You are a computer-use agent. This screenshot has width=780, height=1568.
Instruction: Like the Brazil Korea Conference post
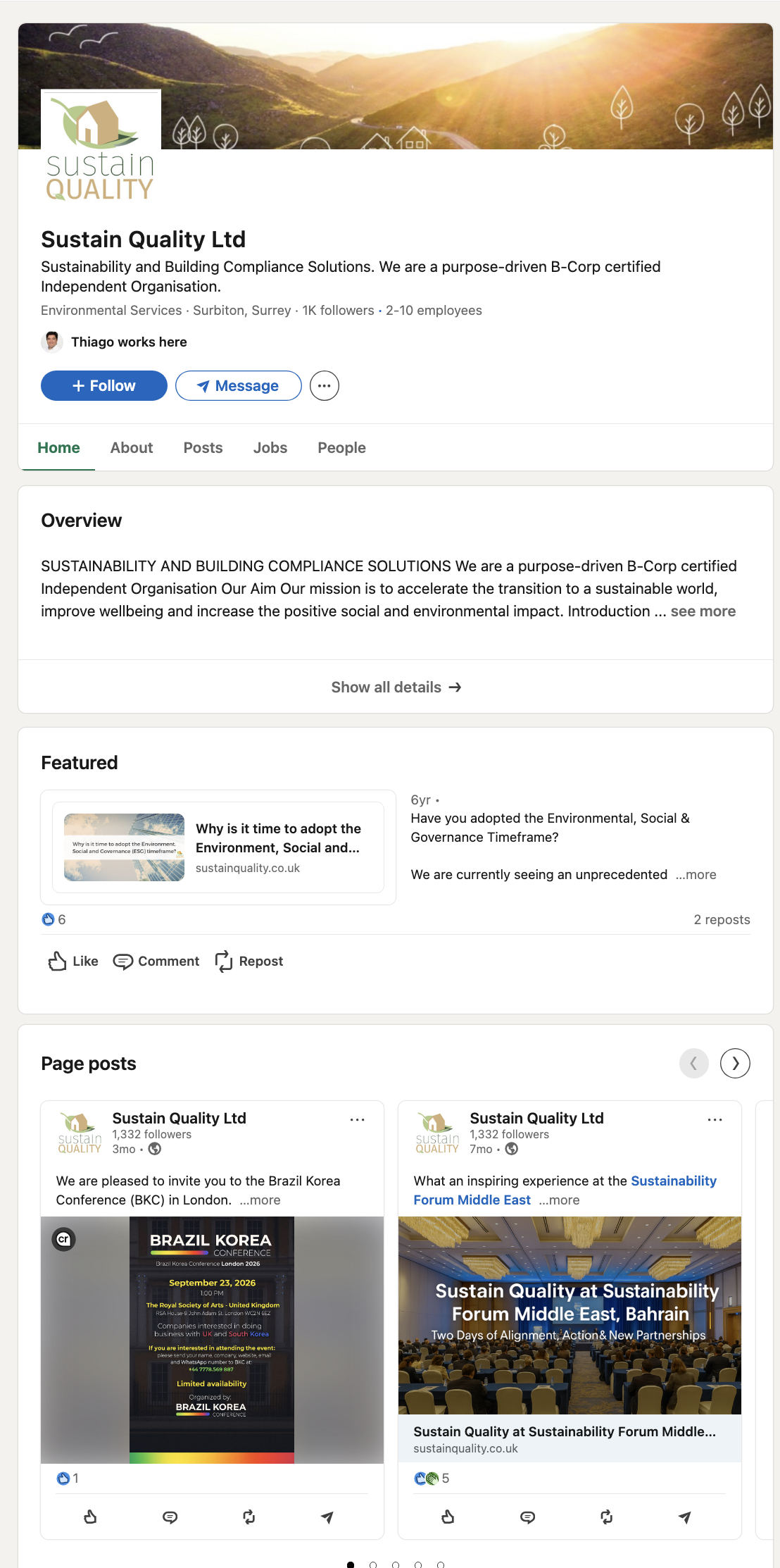pyautogui.click(x=91, y=1517)
